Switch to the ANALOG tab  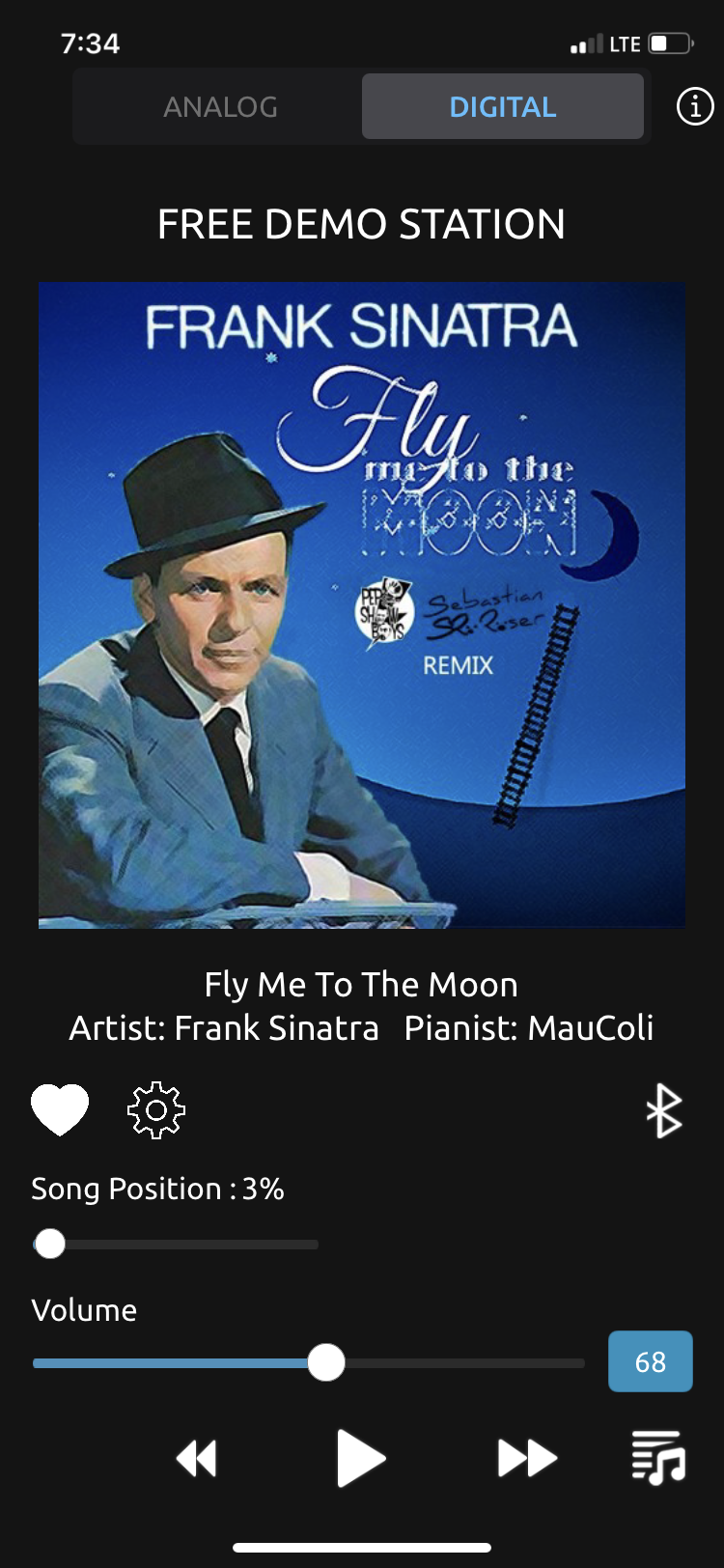[x=220, y=106]
